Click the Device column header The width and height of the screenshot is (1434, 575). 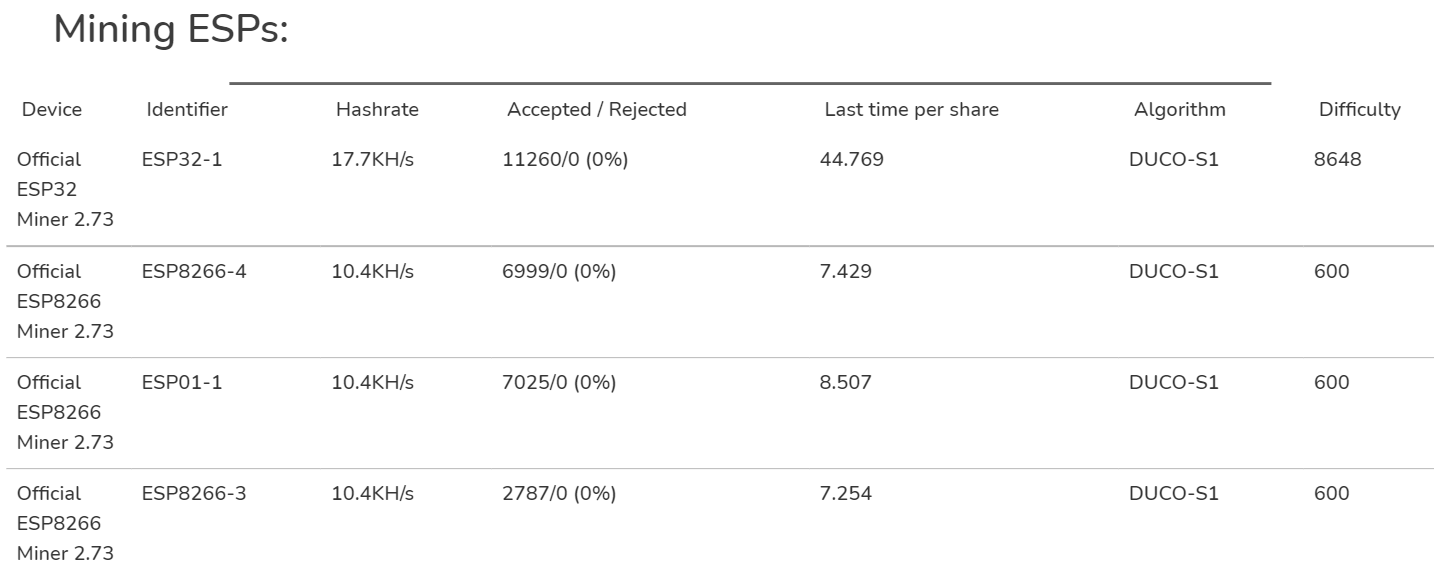pos(52,110)
